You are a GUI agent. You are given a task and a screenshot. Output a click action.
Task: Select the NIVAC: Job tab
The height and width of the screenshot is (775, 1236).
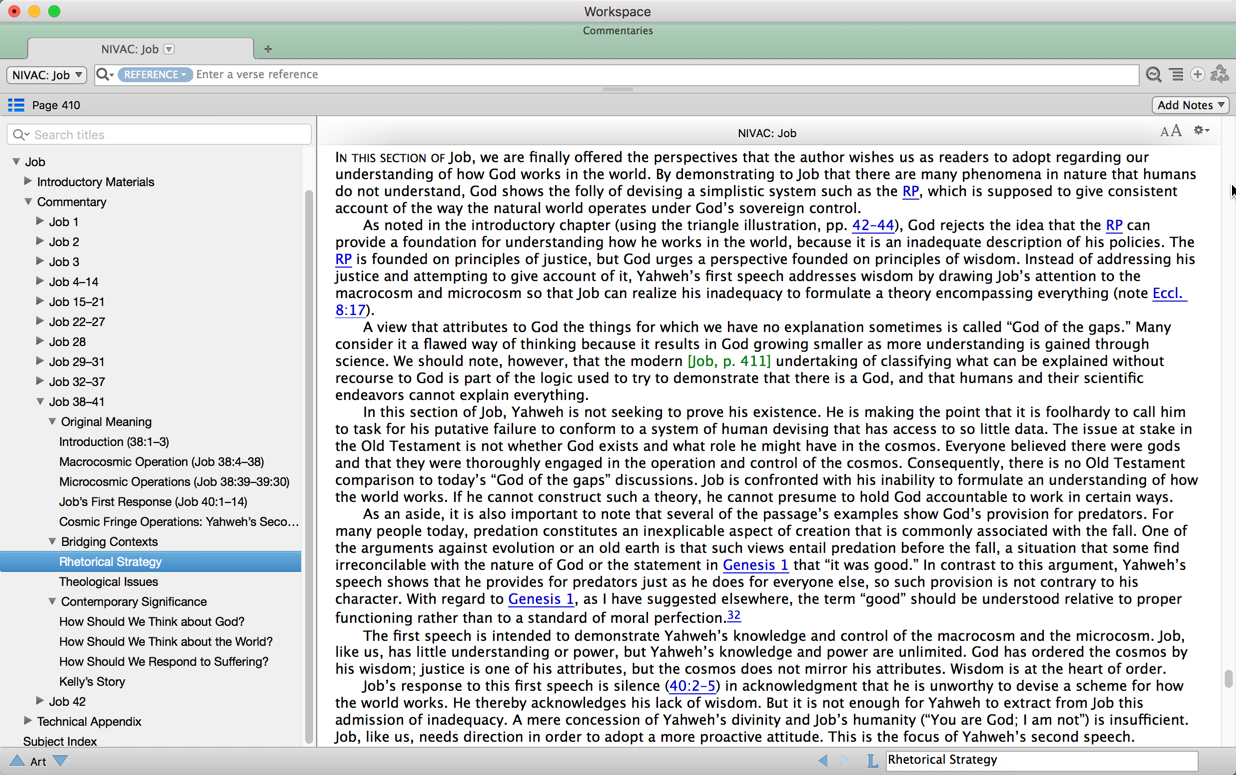(140, 49)
